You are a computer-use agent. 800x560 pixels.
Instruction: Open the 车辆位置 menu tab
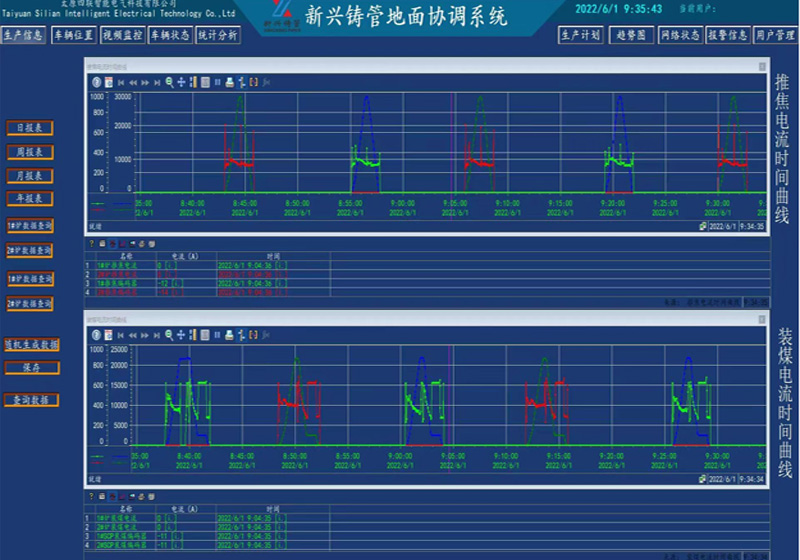point(72,35)
